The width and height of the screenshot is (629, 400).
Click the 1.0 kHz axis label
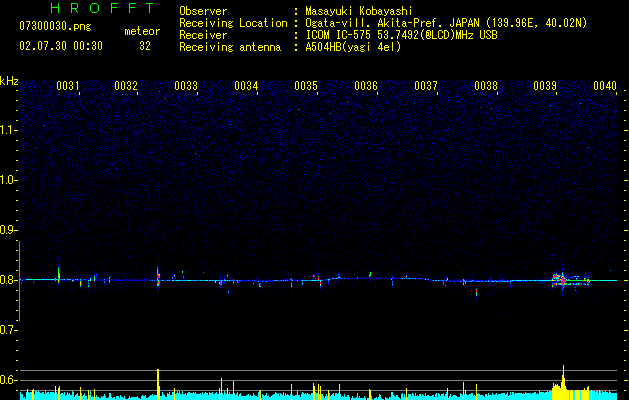(x=8, y=180)
